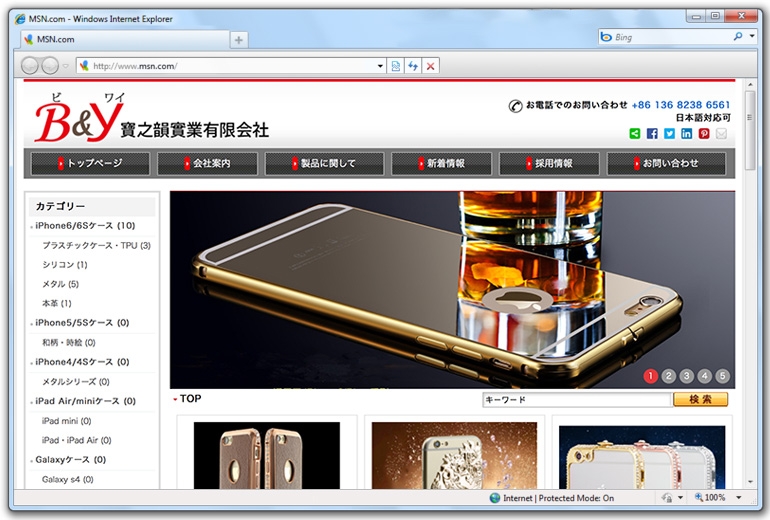The image size is (770, 520).
Task: Open the recent pages dropdown arrow
Action: tap(65, 66)
